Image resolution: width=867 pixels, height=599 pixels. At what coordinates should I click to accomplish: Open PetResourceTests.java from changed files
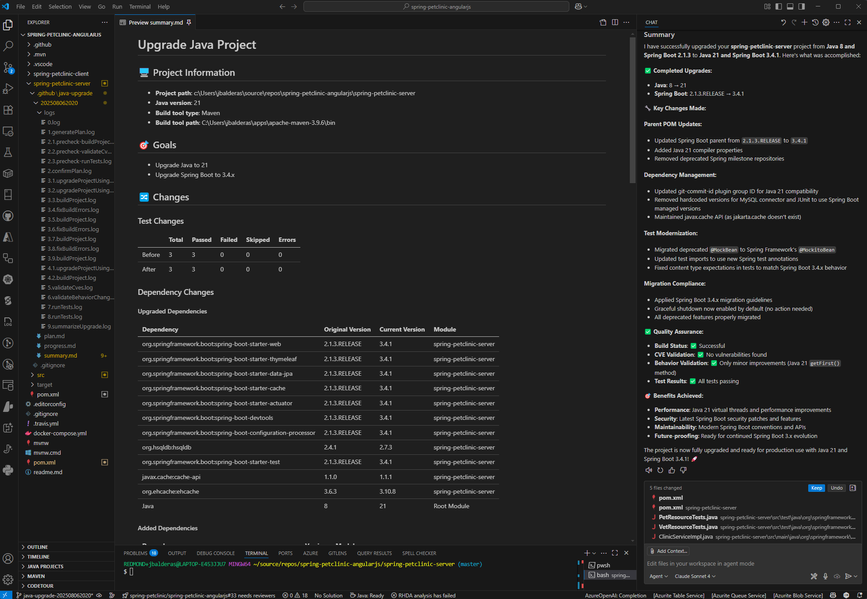point(753,517)
